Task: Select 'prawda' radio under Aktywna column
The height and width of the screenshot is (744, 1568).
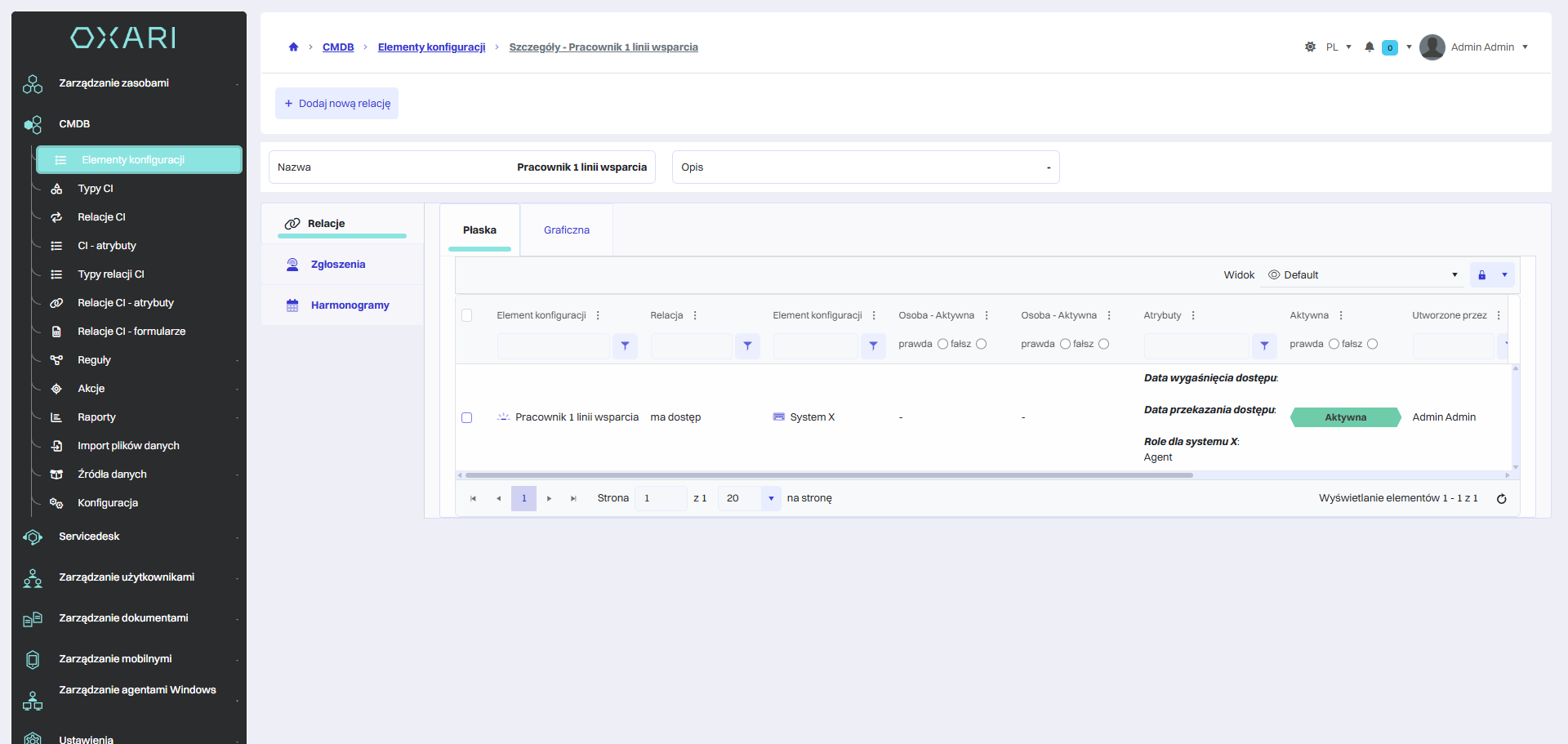Action: pos(1334,345)
